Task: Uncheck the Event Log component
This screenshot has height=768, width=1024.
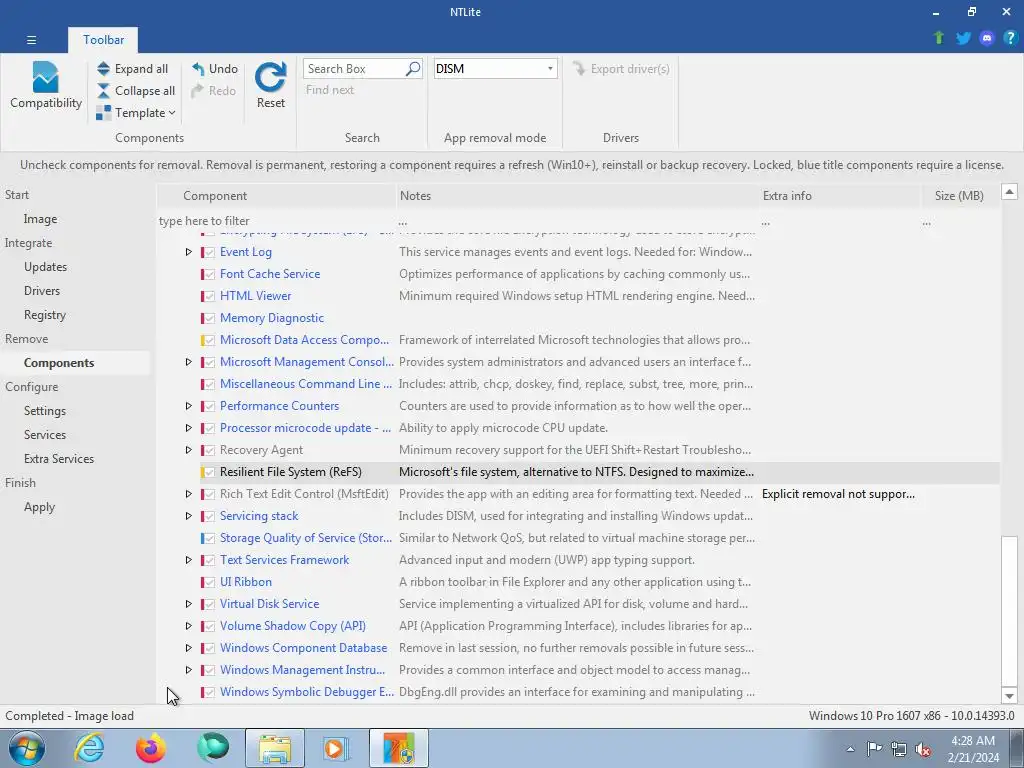Action: [209, 253]
